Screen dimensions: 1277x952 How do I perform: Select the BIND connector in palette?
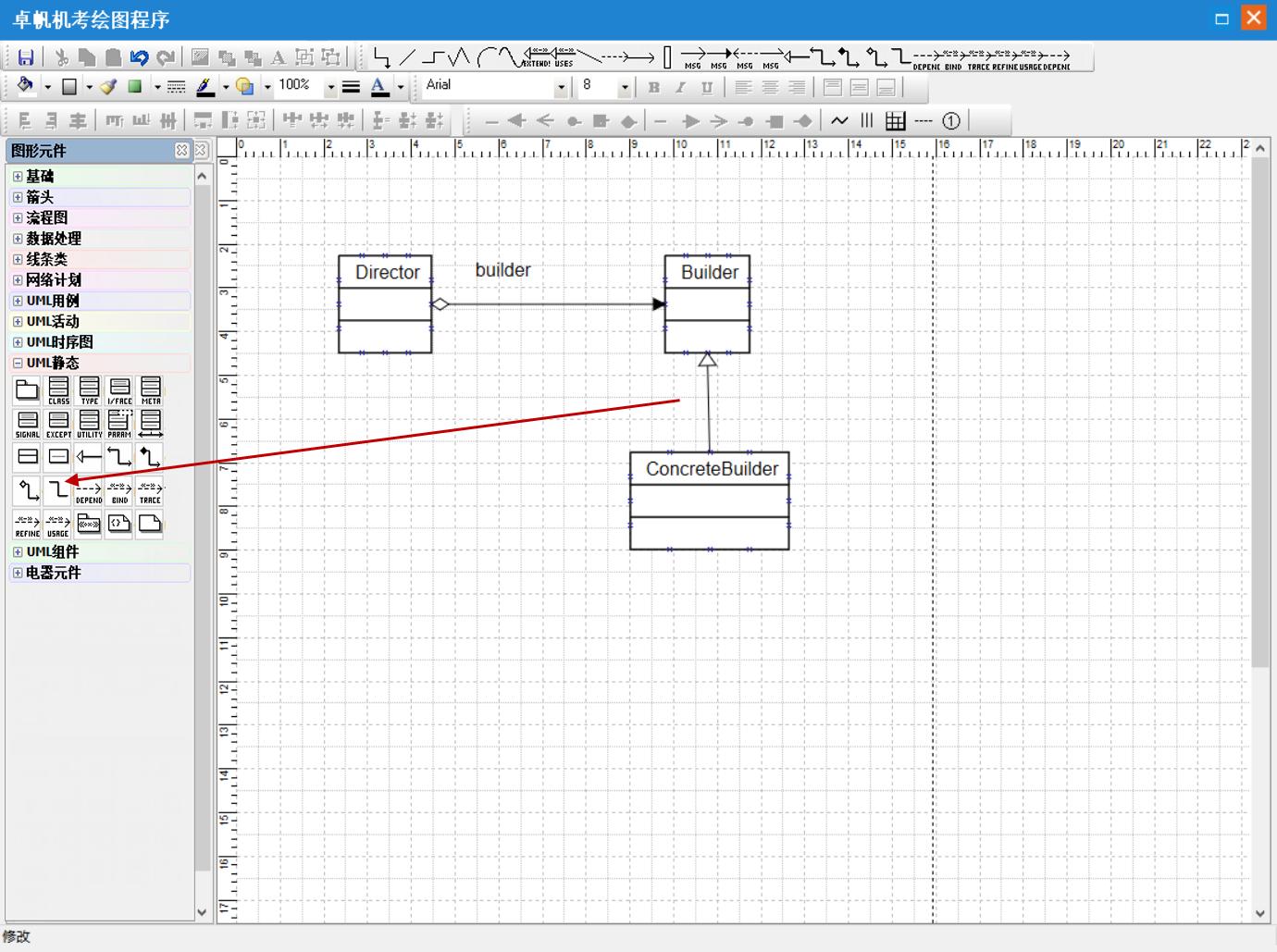119,490
